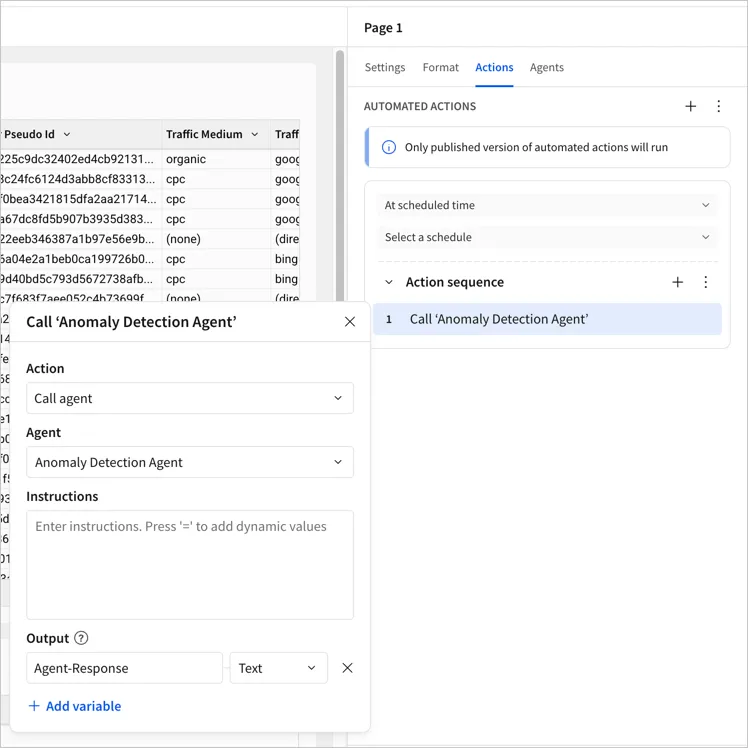Image resolution: width=748 pixels, height=748 pixels.
Task: Open the output type 'Text' dropdown
Action: coord(279,668)
